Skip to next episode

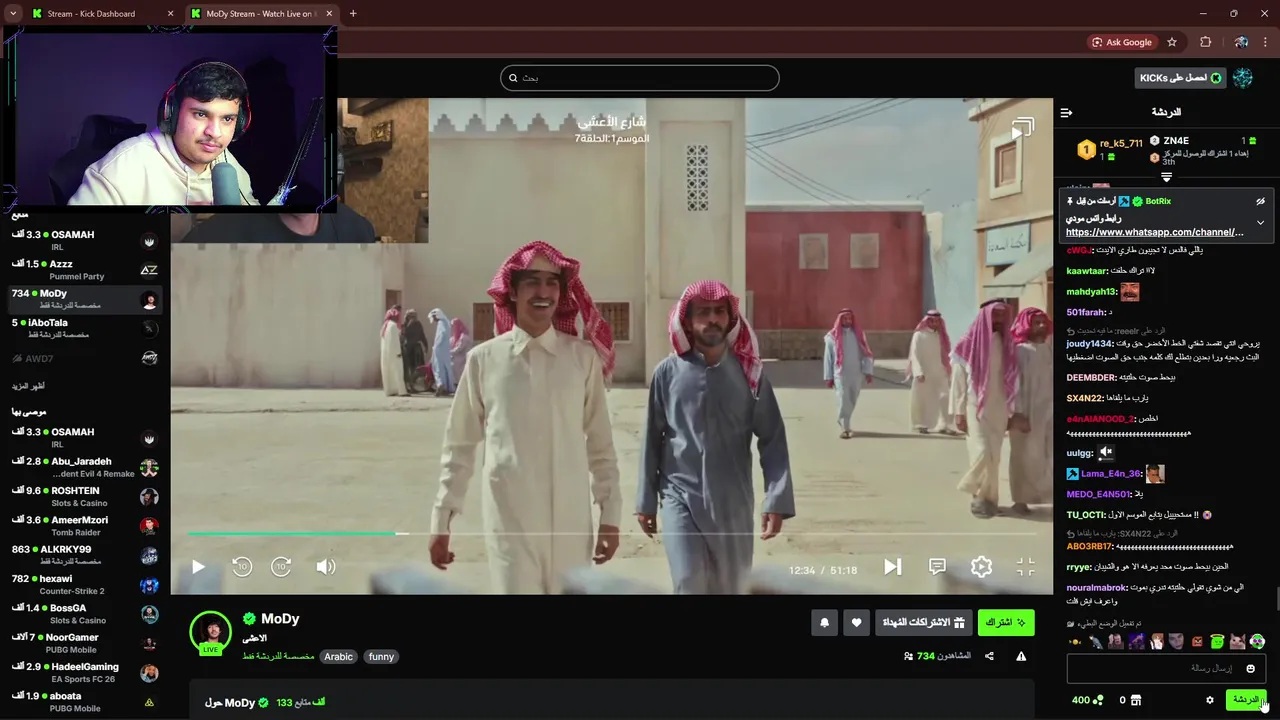click(x=892, y=567)
